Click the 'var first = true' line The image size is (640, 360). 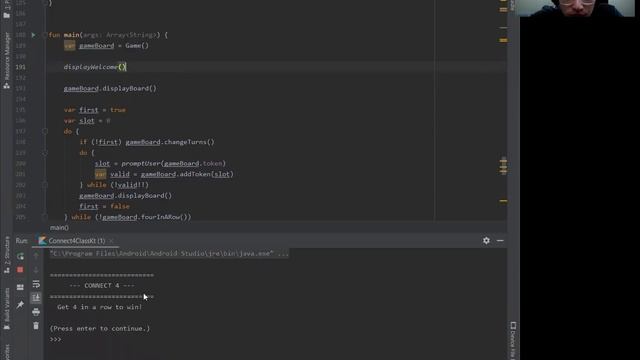(x=95, y=110)
